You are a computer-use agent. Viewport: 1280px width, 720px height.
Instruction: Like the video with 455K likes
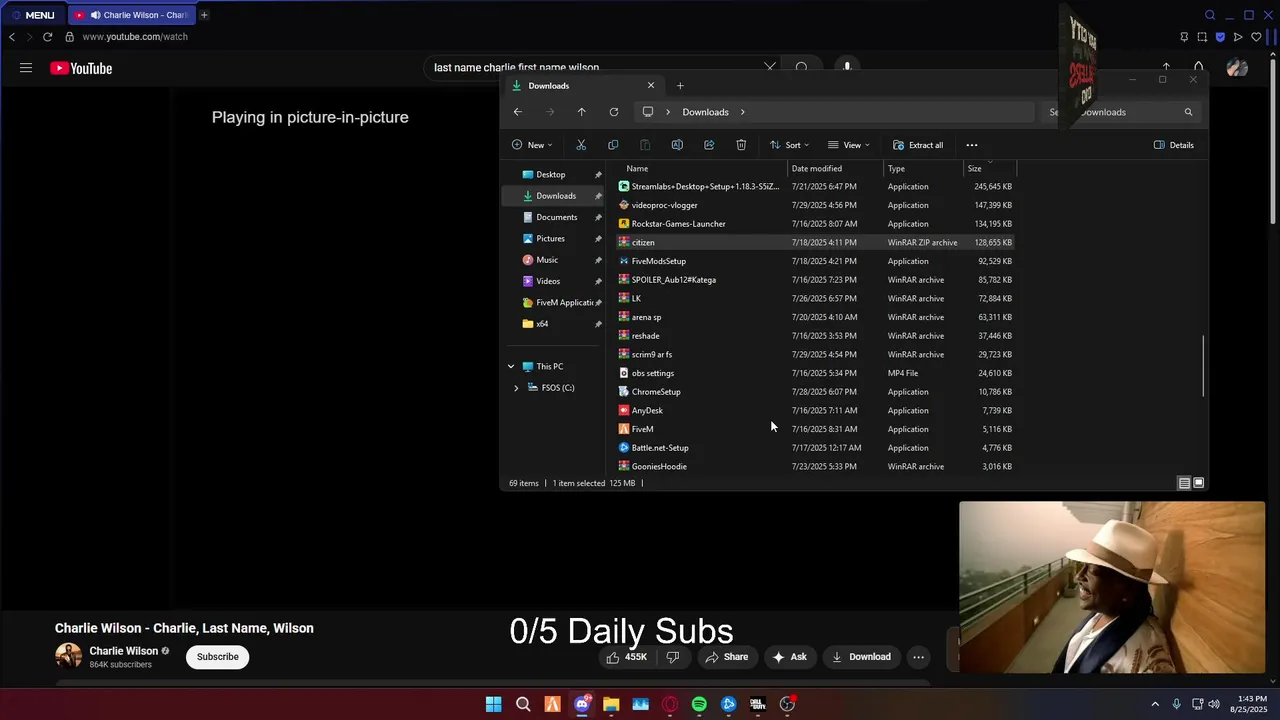click(627, 657)
